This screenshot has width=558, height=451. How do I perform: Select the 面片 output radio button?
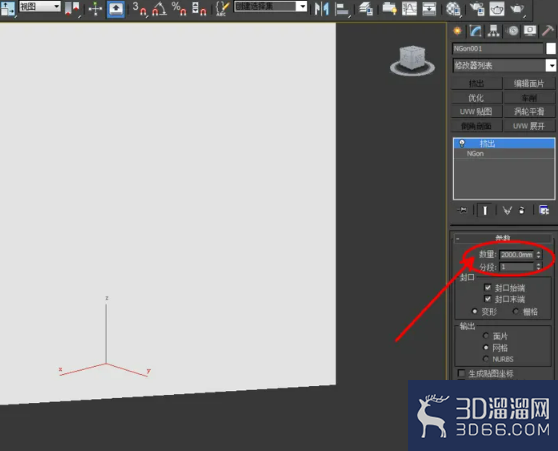click(486, 335)
